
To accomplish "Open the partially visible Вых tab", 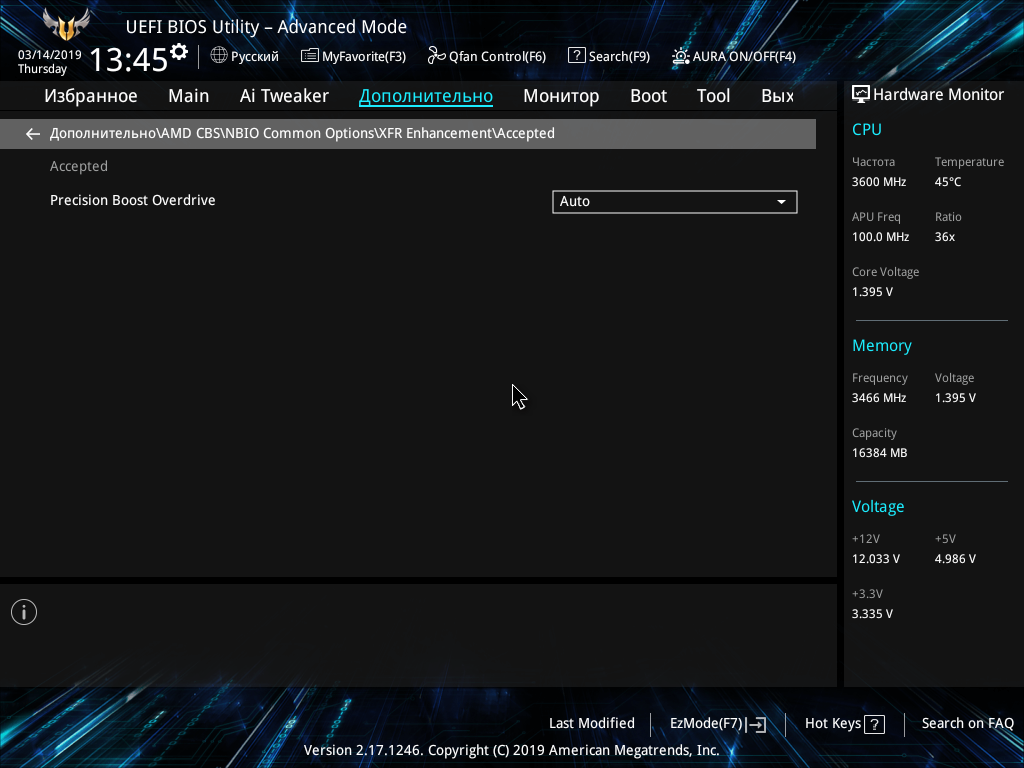I will [778, 96].
